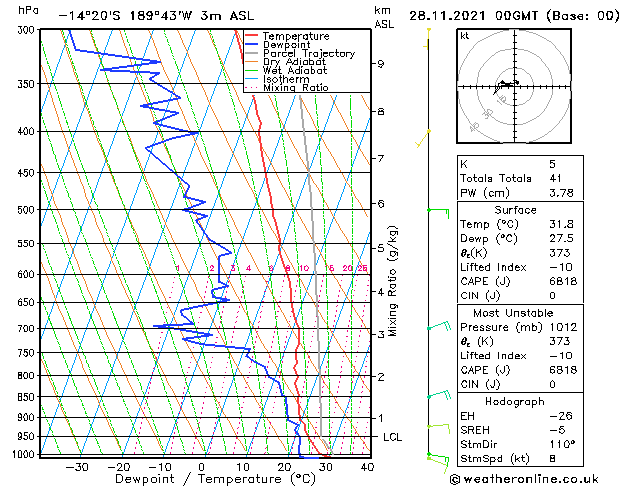Click the date heading "28.11.2021 00GMT (Base: 00)"
Screen dimensions: 629x486
coord(514,16)
